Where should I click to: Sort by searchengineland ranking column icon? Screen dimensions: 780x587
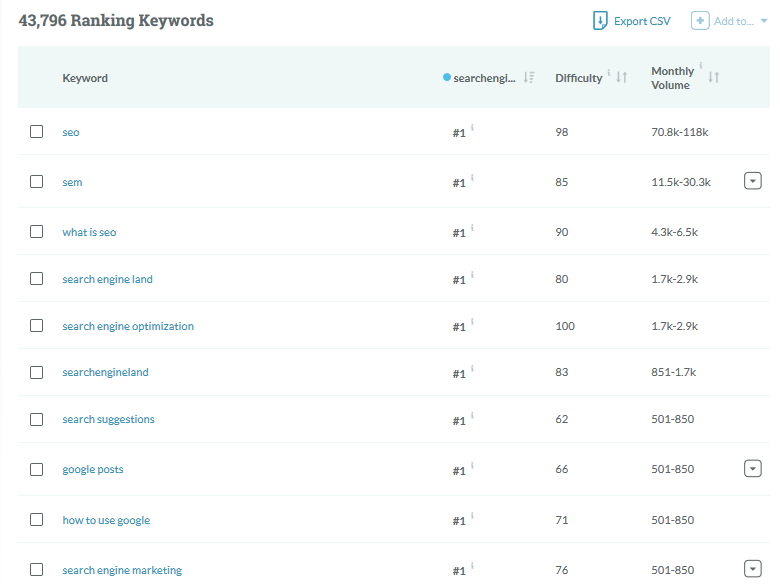(x=529, y=78)
